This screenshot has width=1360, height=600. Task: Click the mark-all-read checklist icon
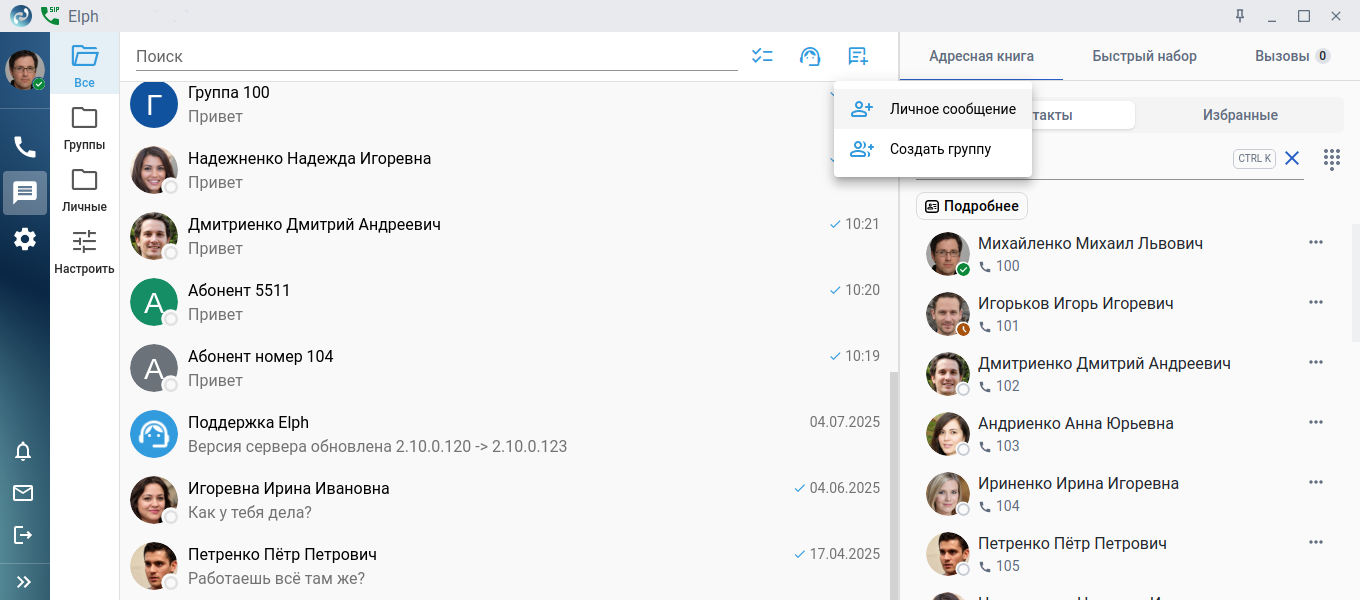[763, 56]
